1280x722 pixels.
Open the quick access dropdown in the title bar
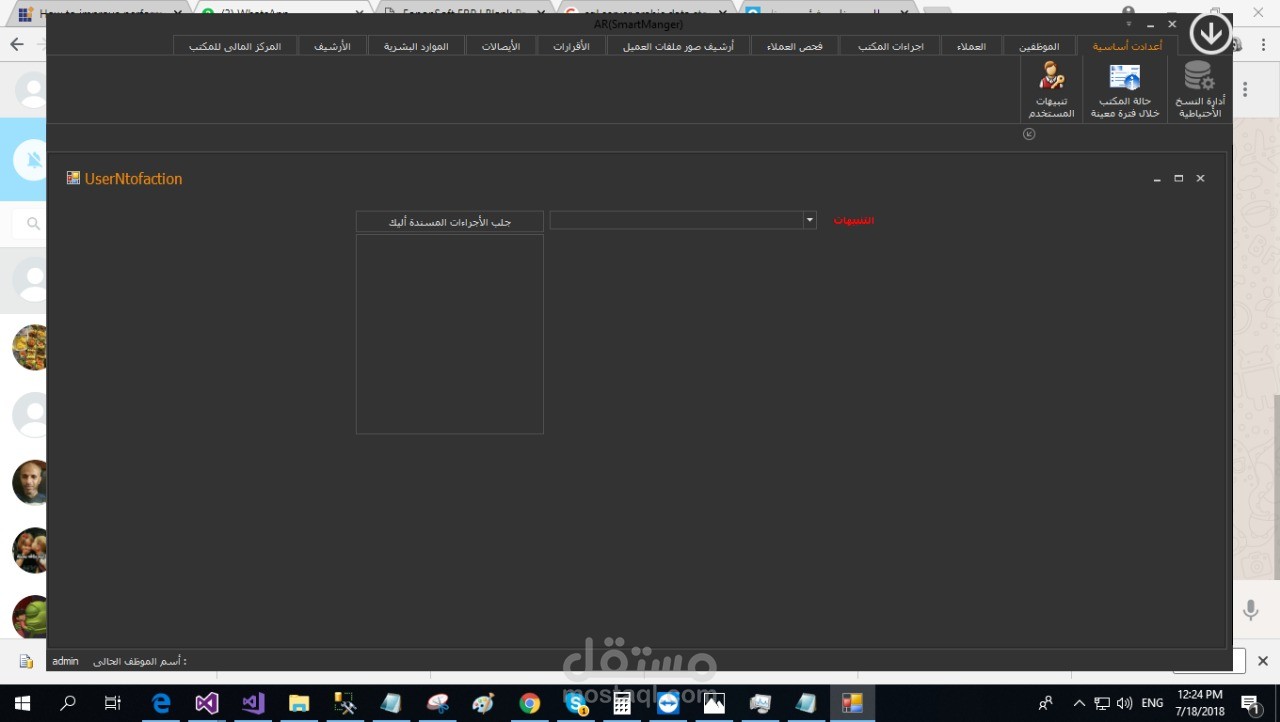1128,24
